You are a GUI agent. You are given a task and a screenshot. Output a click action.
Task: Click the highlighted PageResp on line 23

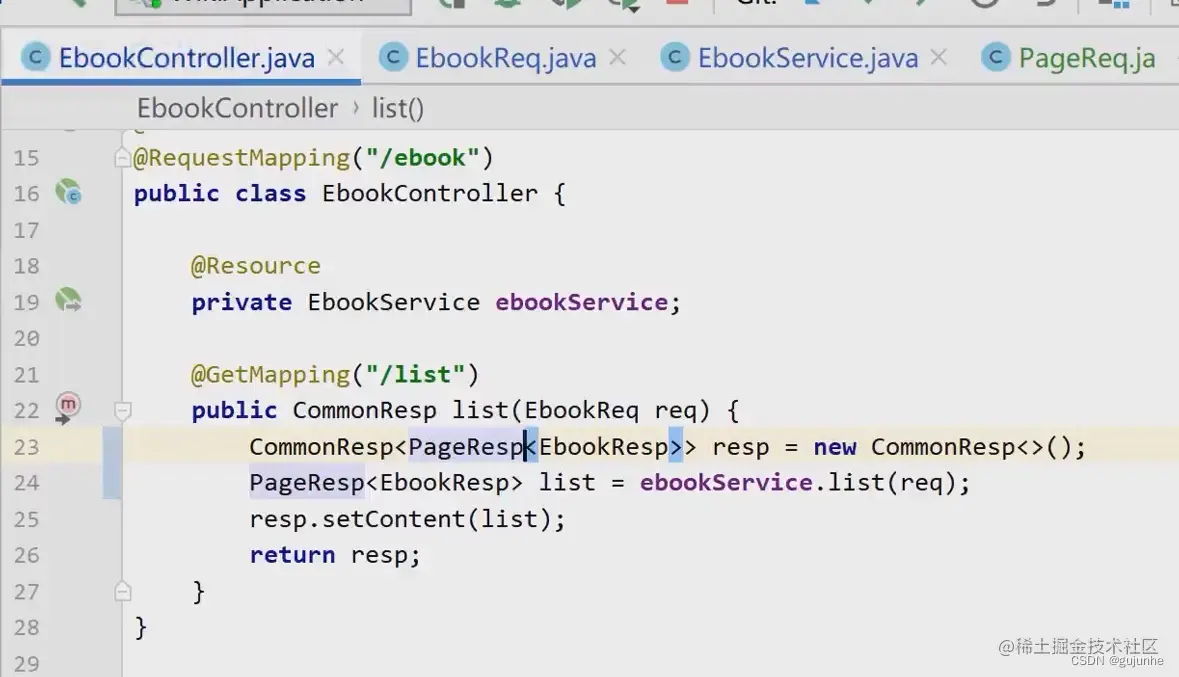[465, 447]
